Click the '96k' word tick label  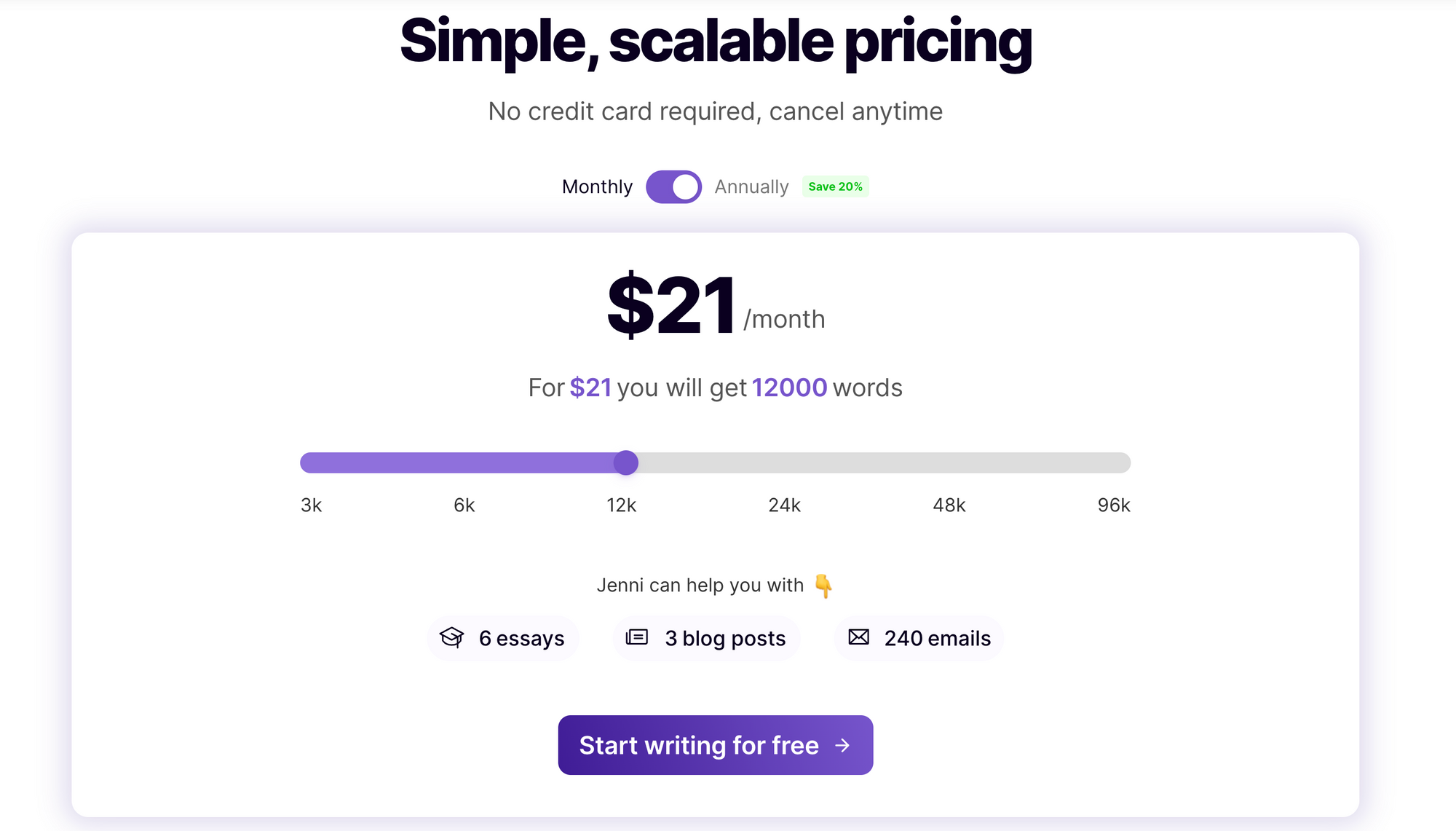pyautogui.click(x=1115, y=505)
